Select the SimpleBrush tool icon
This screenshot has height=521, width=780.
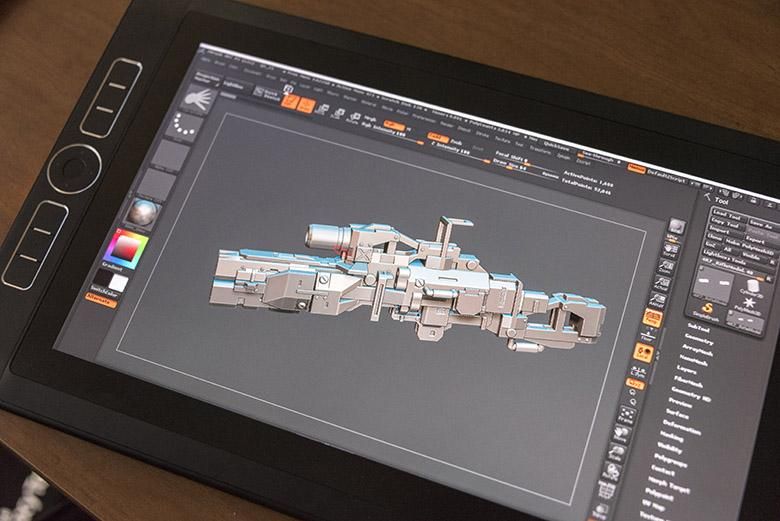coord(706,312)
